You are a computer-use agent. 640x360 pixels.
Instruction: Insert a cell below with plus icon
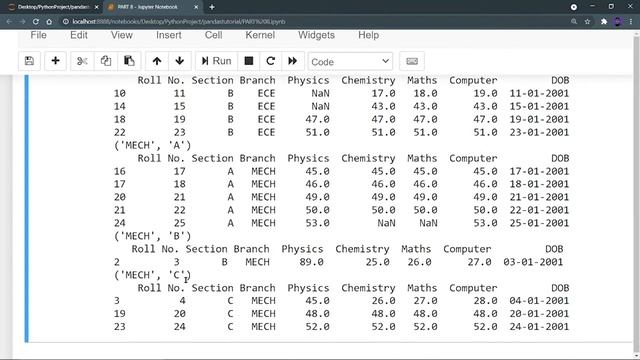[56, 61]
